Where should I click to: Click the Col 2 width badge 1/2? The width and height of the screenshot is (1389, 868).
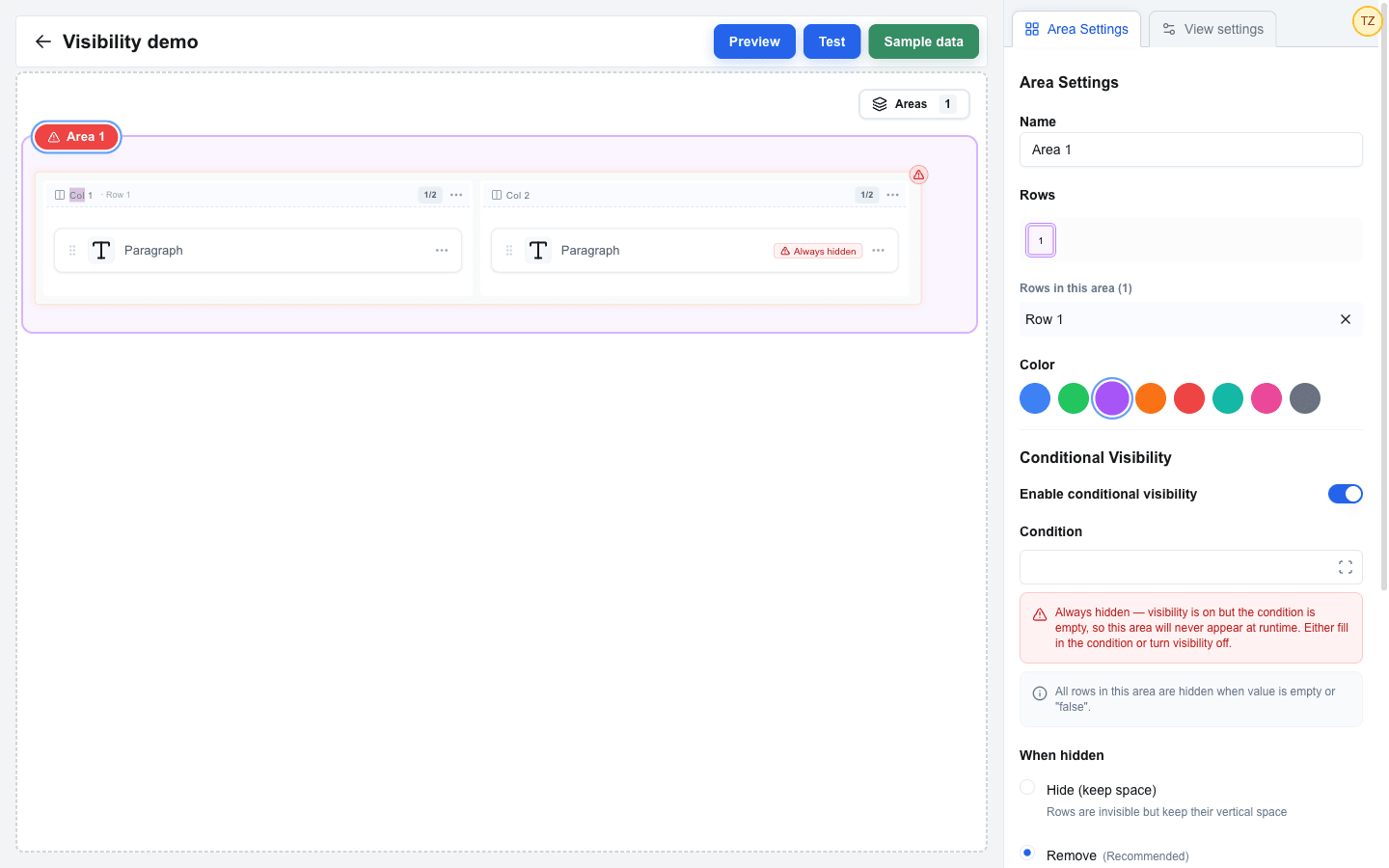tap(867, 195)
